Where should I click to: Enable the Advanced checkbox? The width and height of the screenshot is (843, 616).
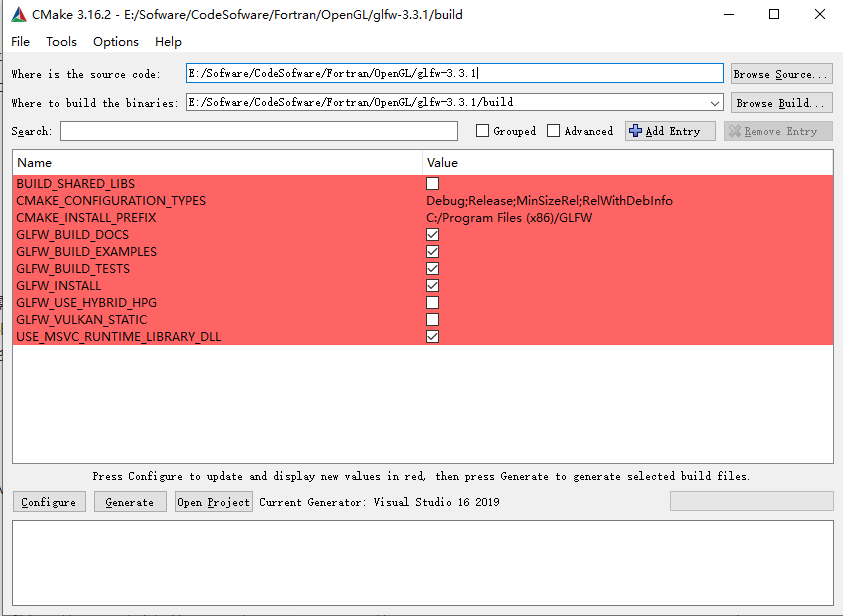(553, 131)
